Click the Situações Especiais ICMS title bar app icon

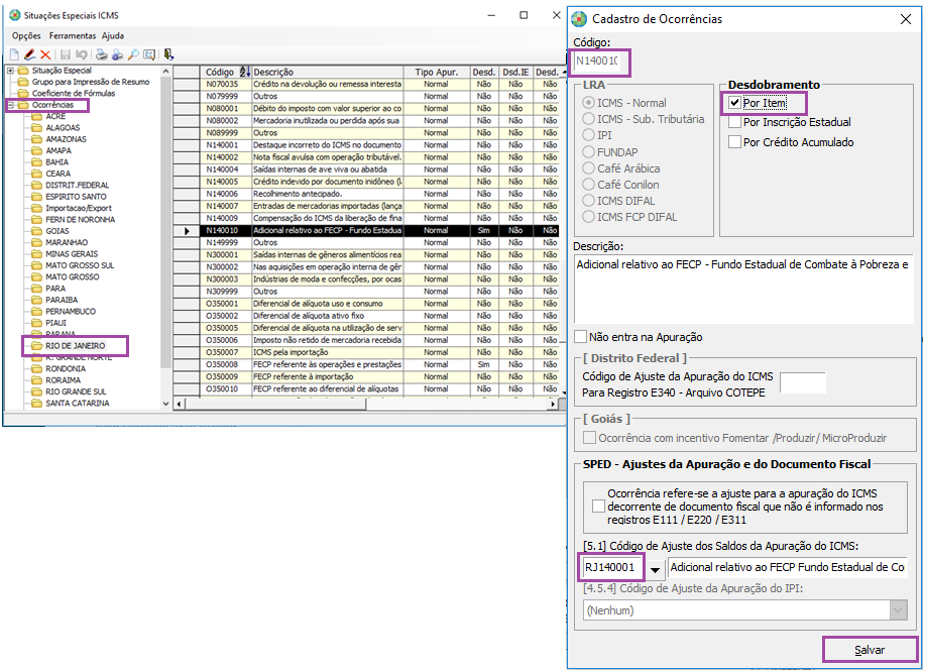pos(15,15)
